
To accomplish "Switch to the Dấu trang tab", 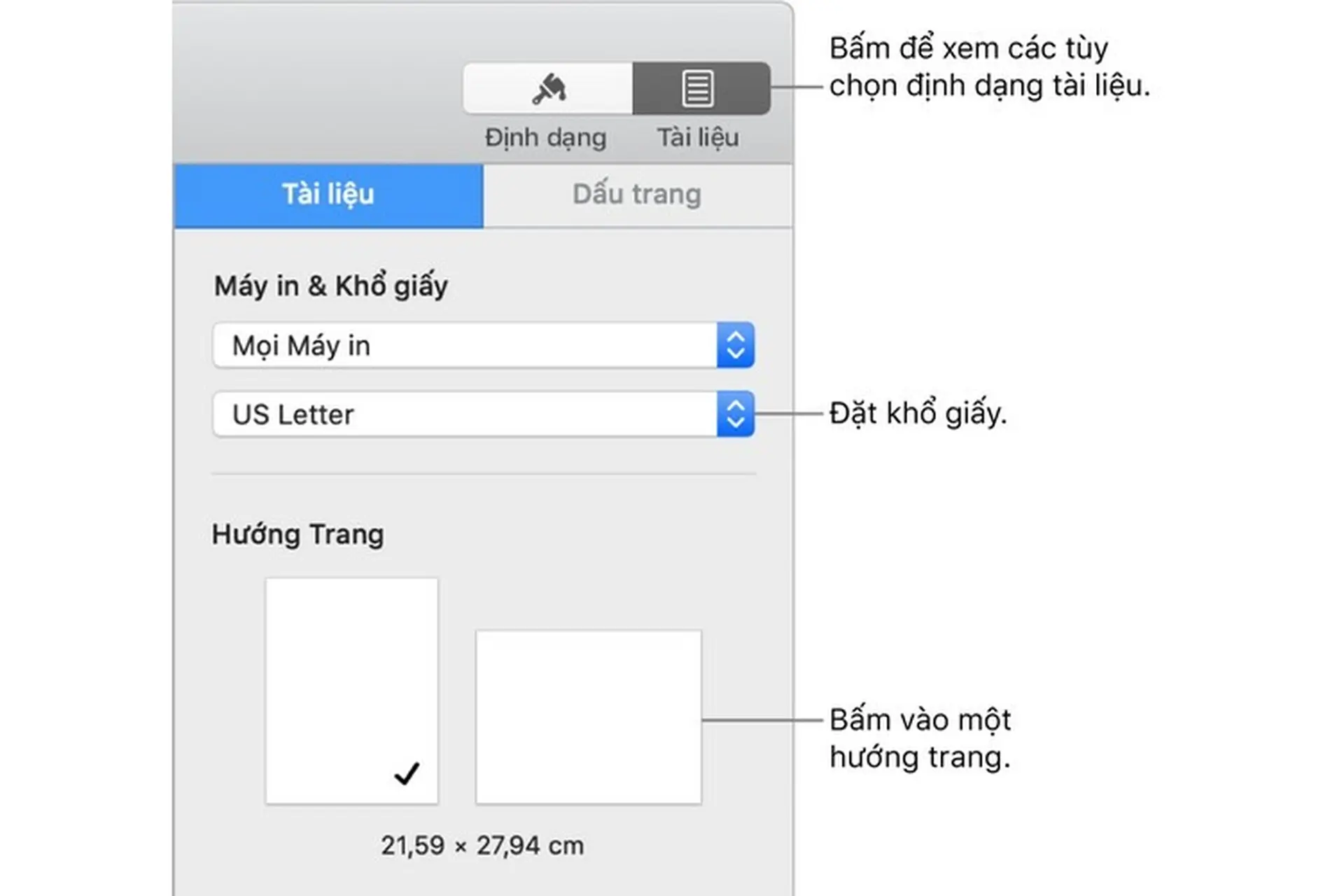I will [x=637, y=195].
